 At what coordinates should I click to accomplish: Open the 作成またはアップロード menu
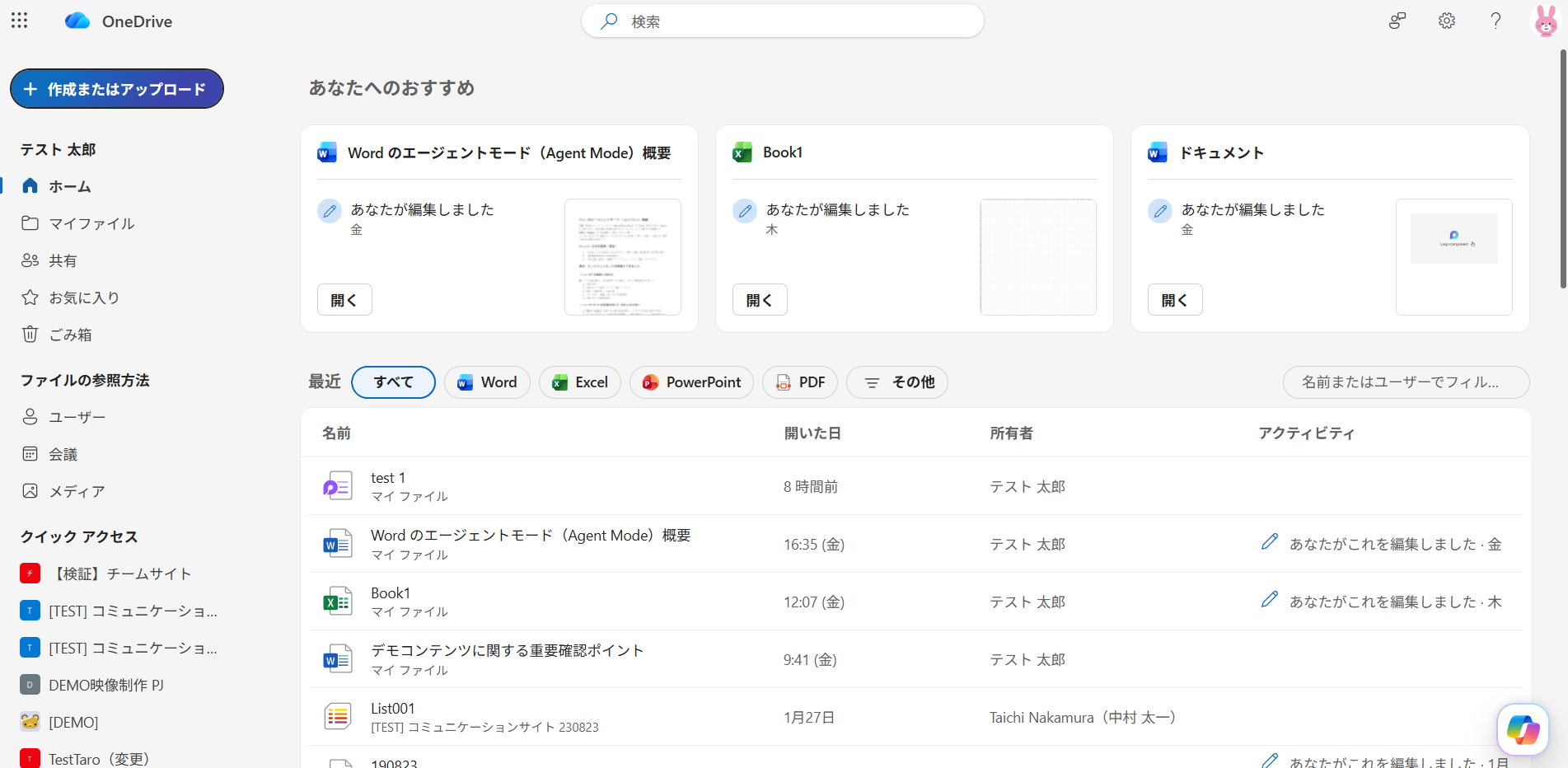[117, 89]
